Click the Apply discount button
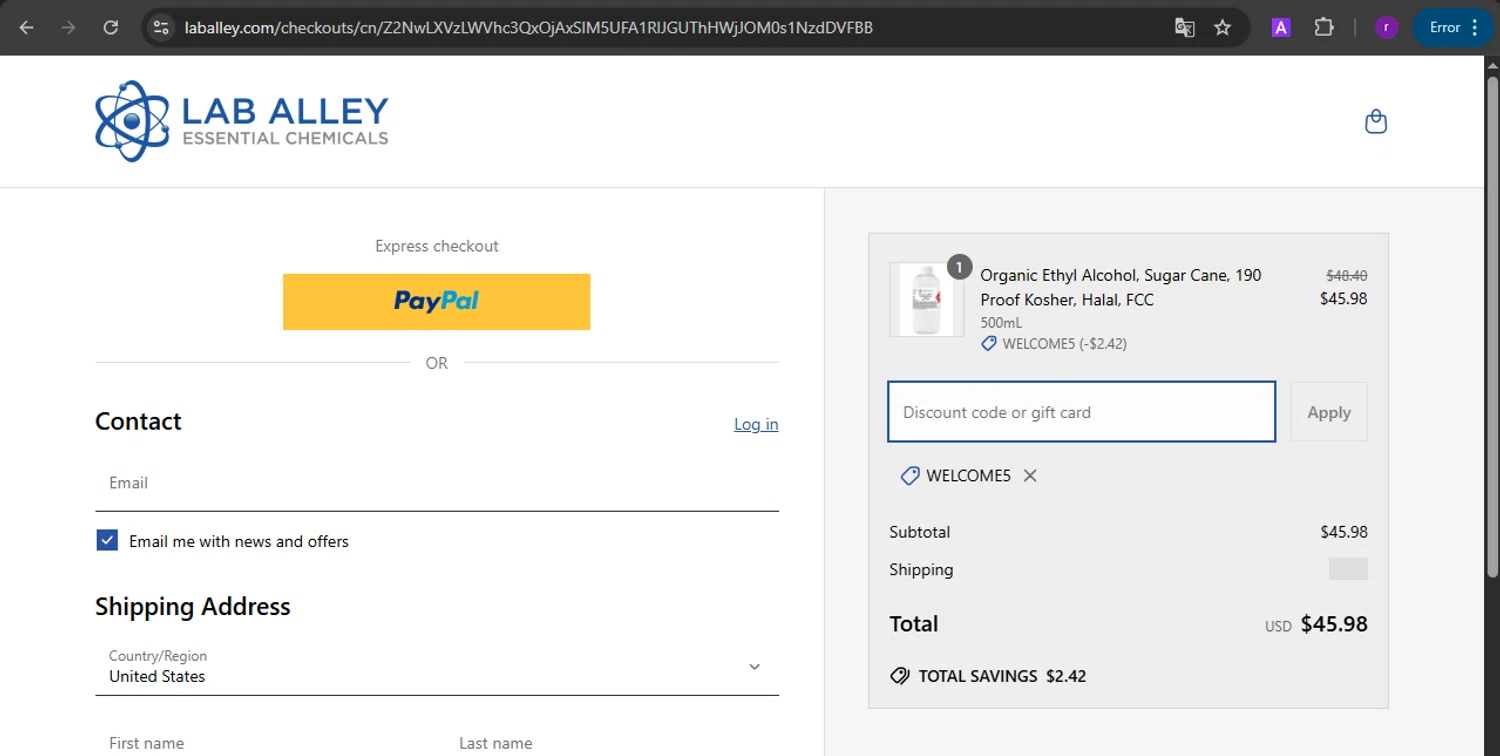 pos(1329,412)
